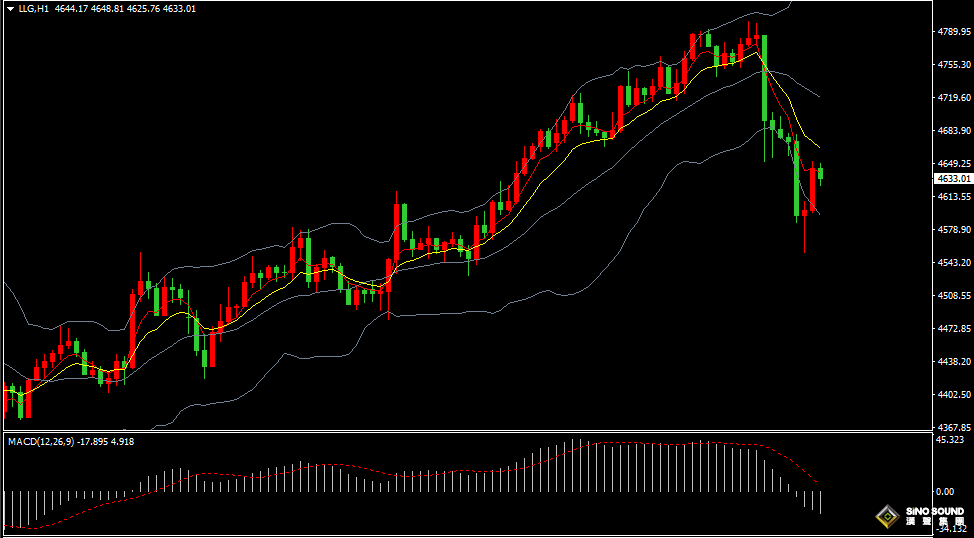Screen dimensions: 974x538
Task: Click the MACD(12,26,9) indicator label
Action: click(41, 441)
